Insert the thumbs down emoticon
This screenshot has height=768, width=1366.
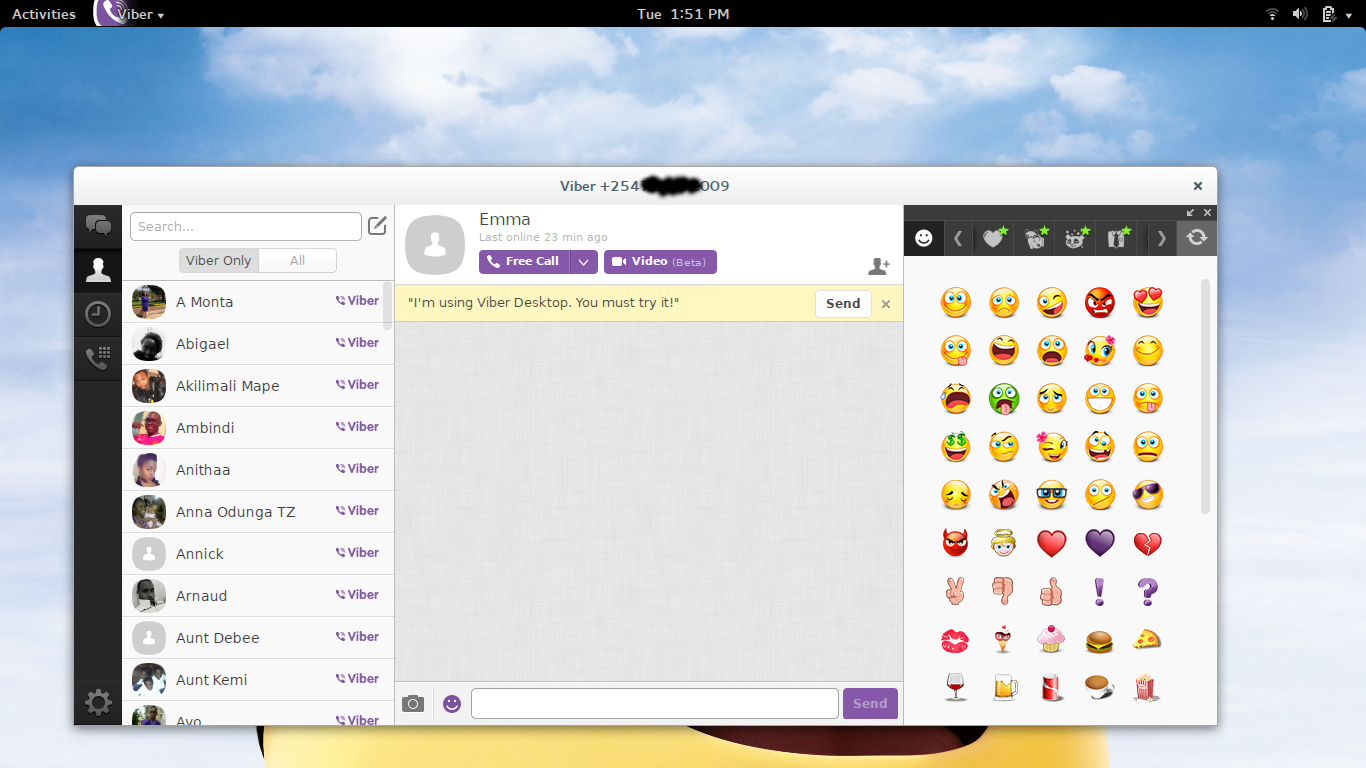[x=1003, y=592]
